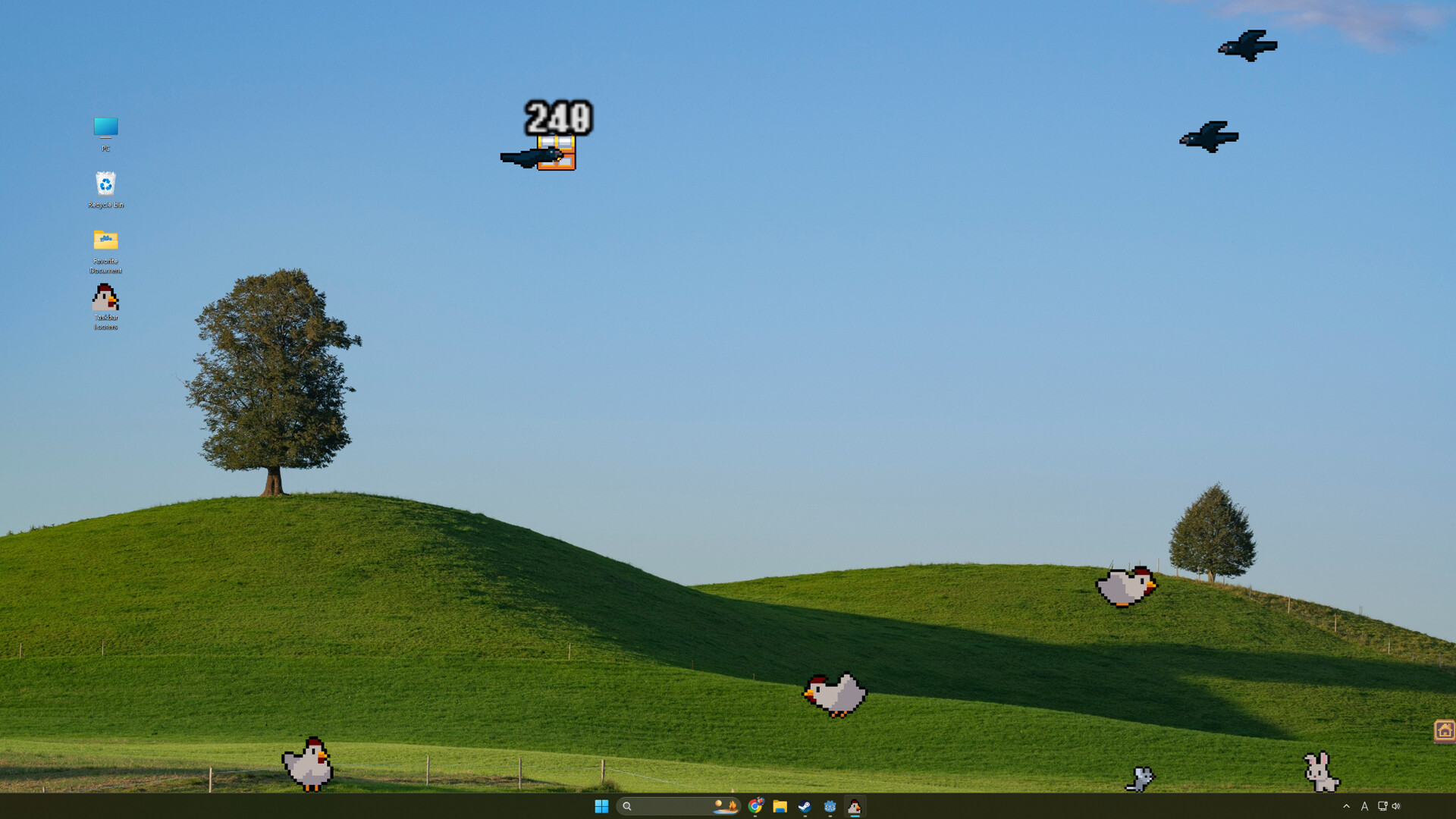Screen dimensions: 1456x819
Task: Open Godot from the taskbar
Action: click(x=829, y=806)
